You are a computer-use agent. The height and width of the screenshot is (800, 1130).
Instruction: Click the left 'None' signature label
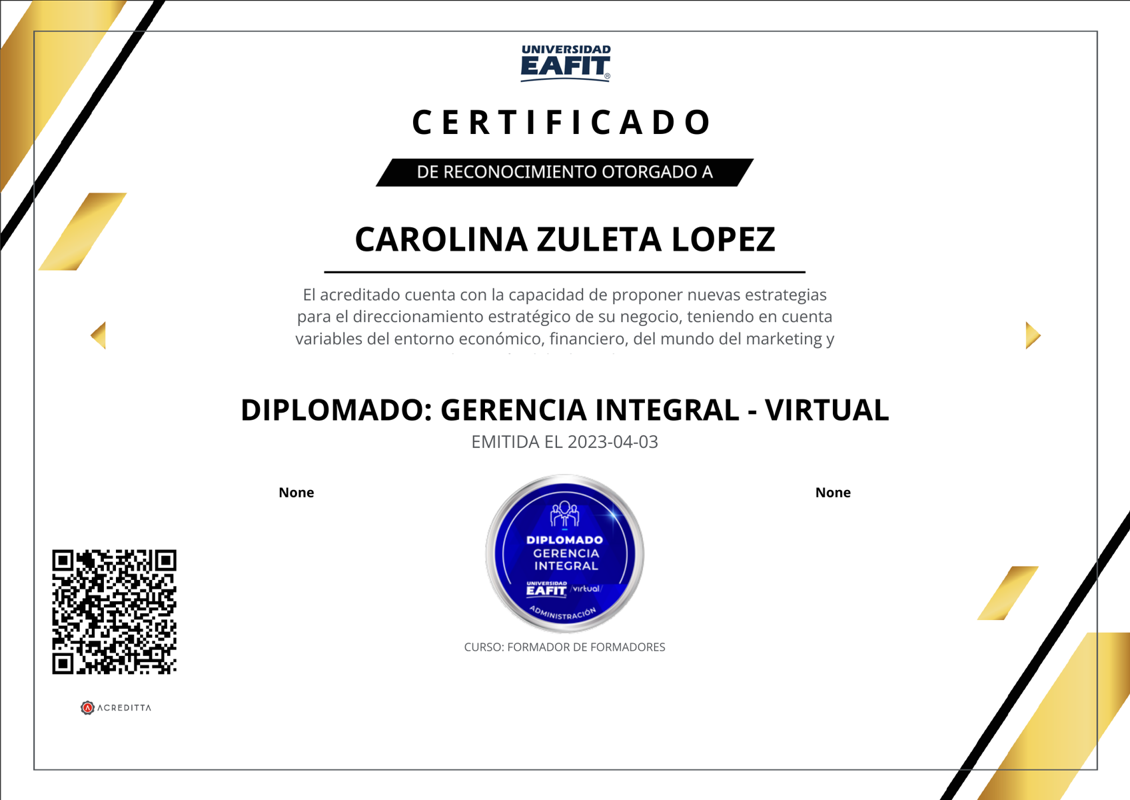pyautogui.click(x=296, y=492)
